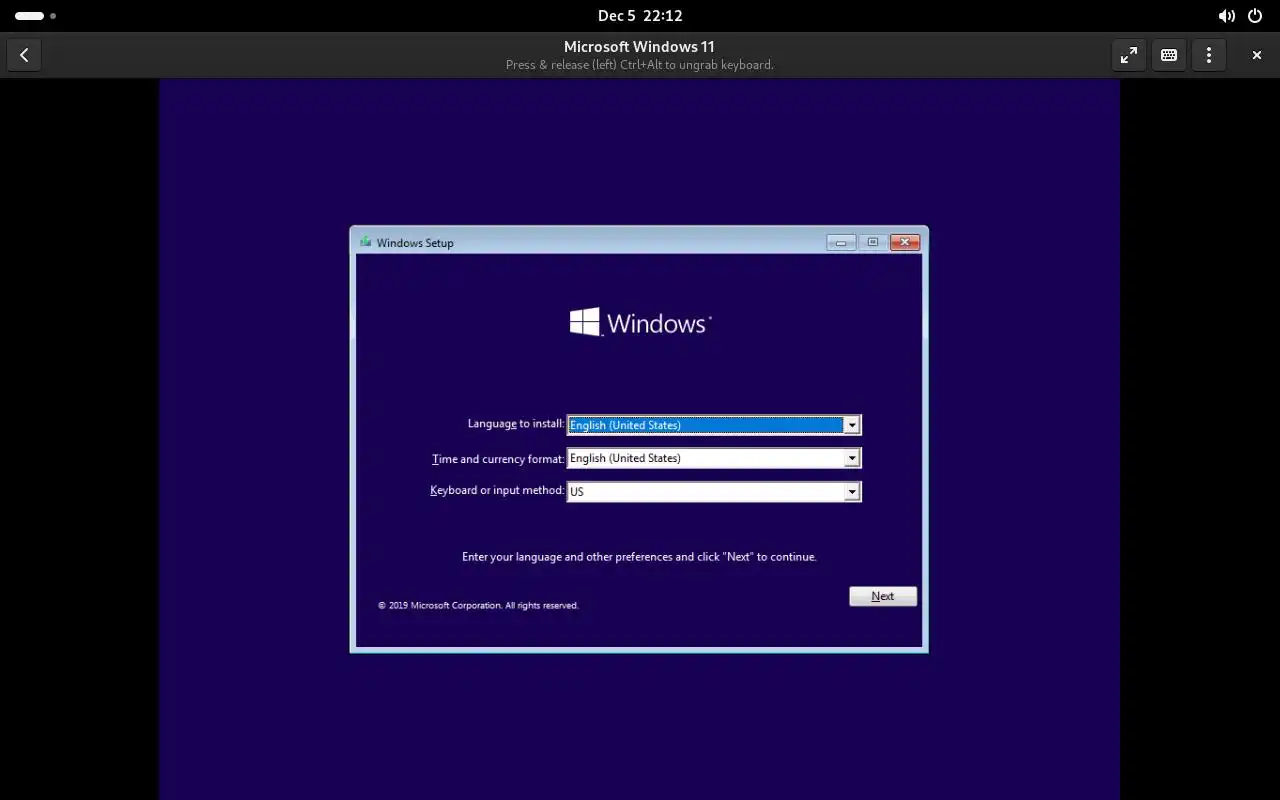Minimize the Windows Setup dialog

coord(841,242)
